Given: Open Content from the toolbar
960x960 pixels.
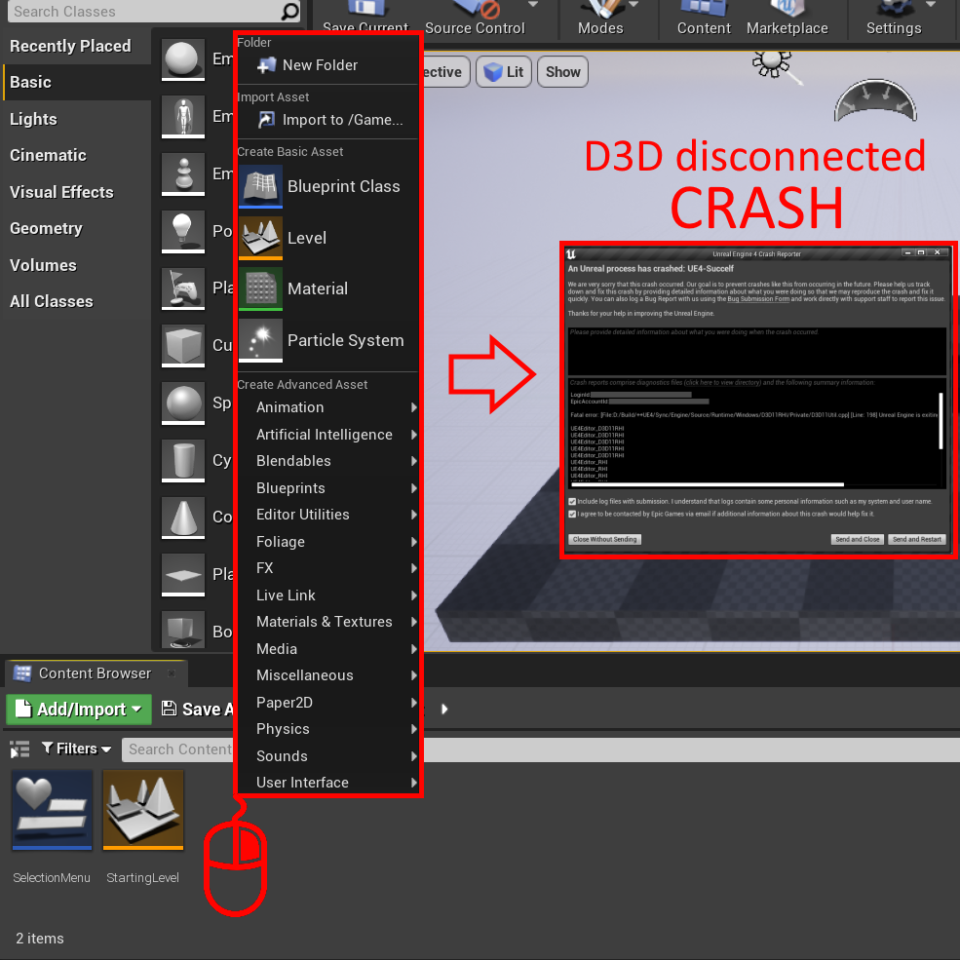Looking at the screenshot, I should click(x=703, y=18).
